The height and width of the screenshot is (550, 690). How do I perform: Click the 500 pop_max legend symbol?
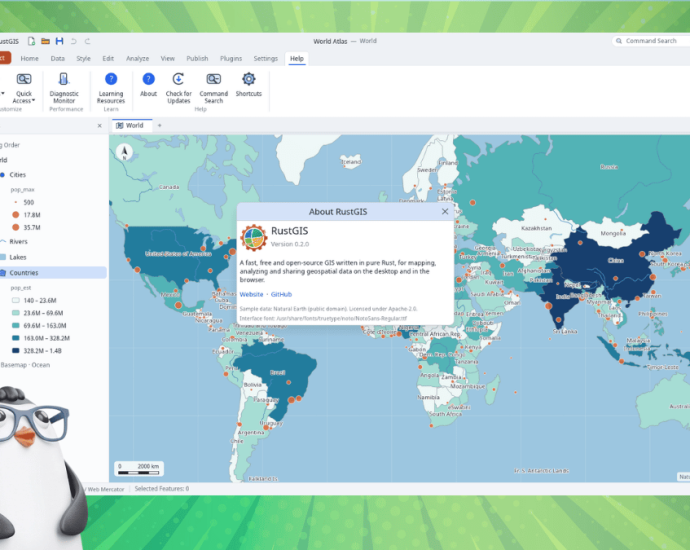[16, 202]
